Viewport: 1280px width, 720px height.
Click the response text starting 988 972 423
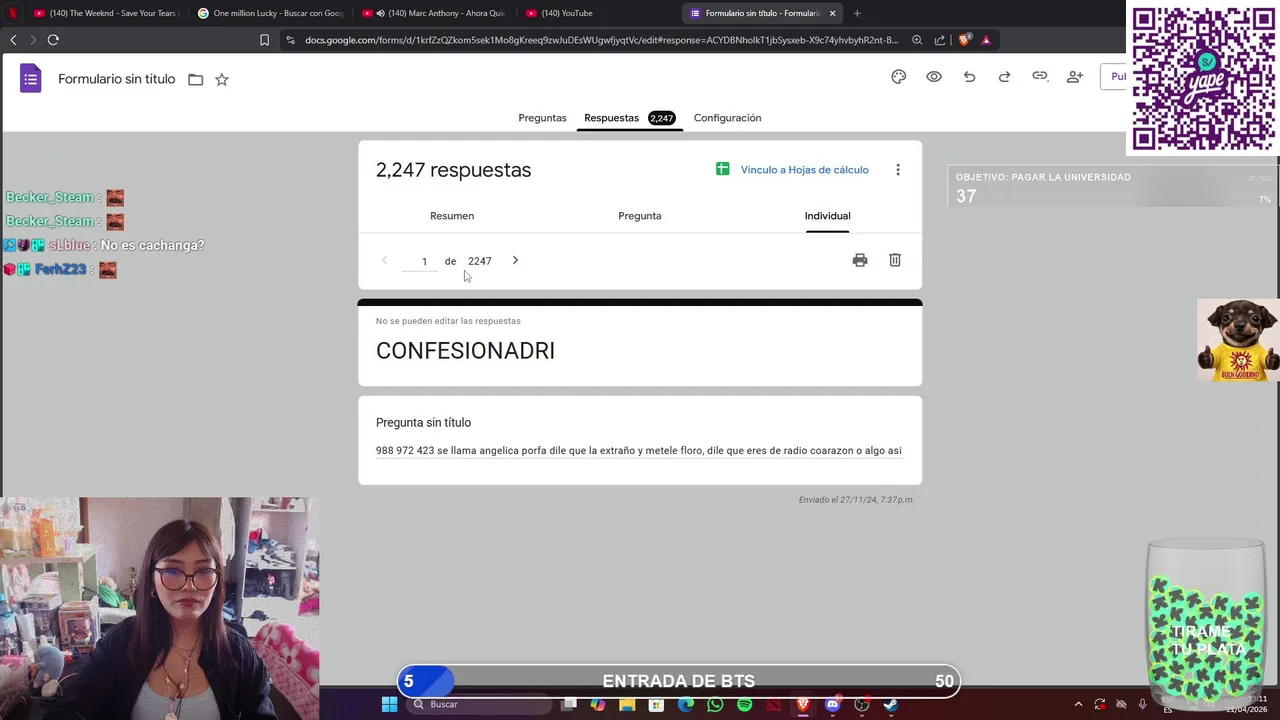pyautogui.click(x=638, y=451)
